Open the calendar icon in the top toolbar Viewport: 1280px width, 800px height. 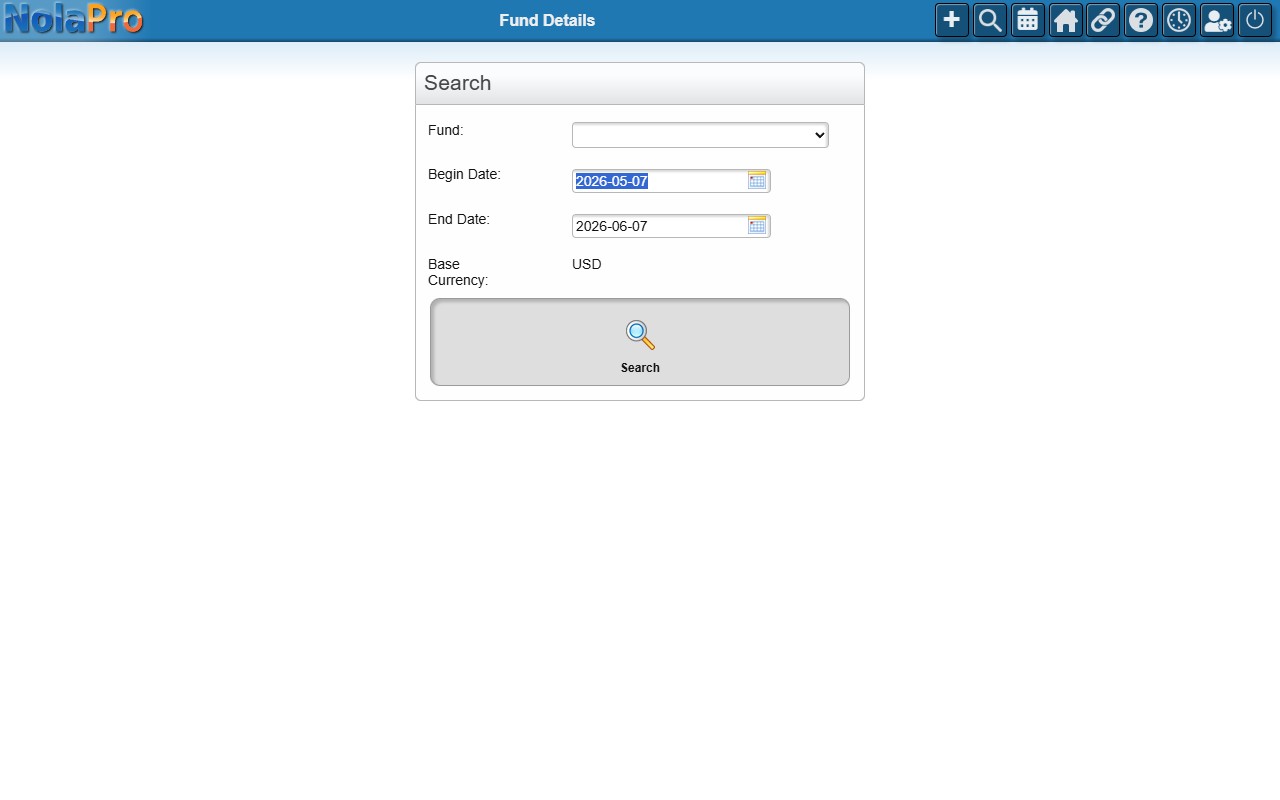[1028, 20]
